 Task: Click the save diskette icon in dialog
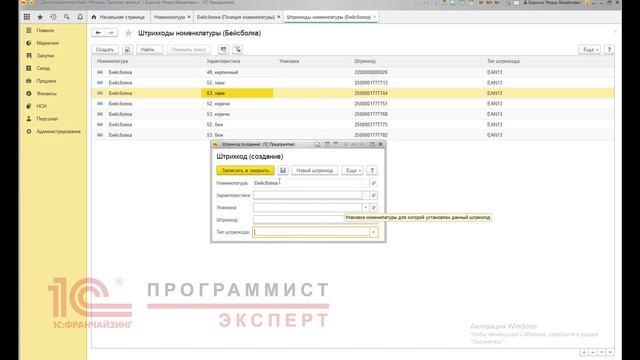pos(283,170)
